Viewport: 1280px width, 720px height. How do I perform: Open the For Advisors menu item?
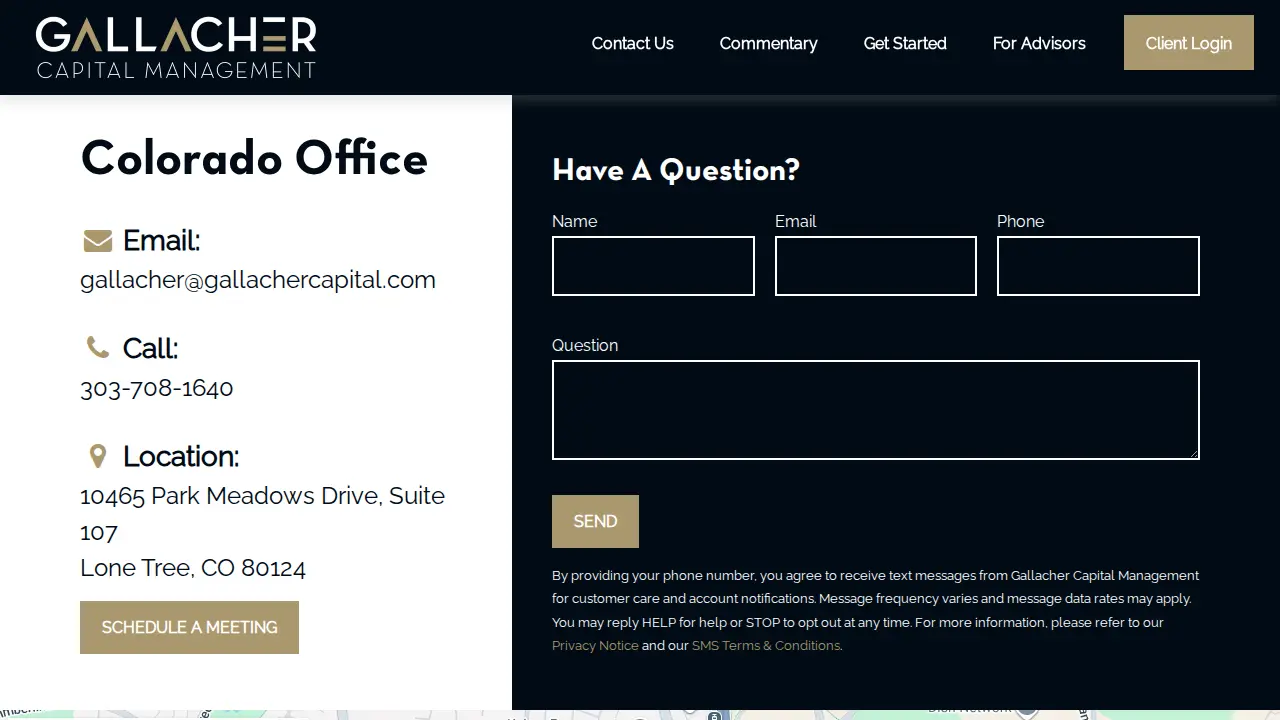(x=1039, y=43)
